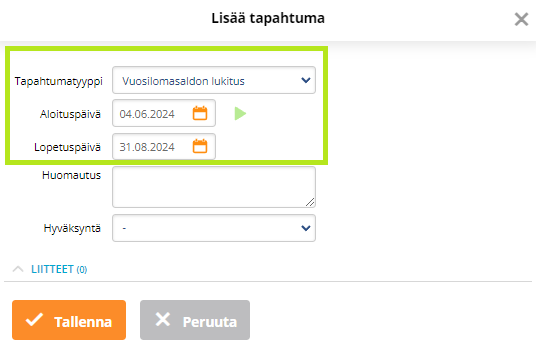Click the X icon on Peruuta

pos(162,320)
